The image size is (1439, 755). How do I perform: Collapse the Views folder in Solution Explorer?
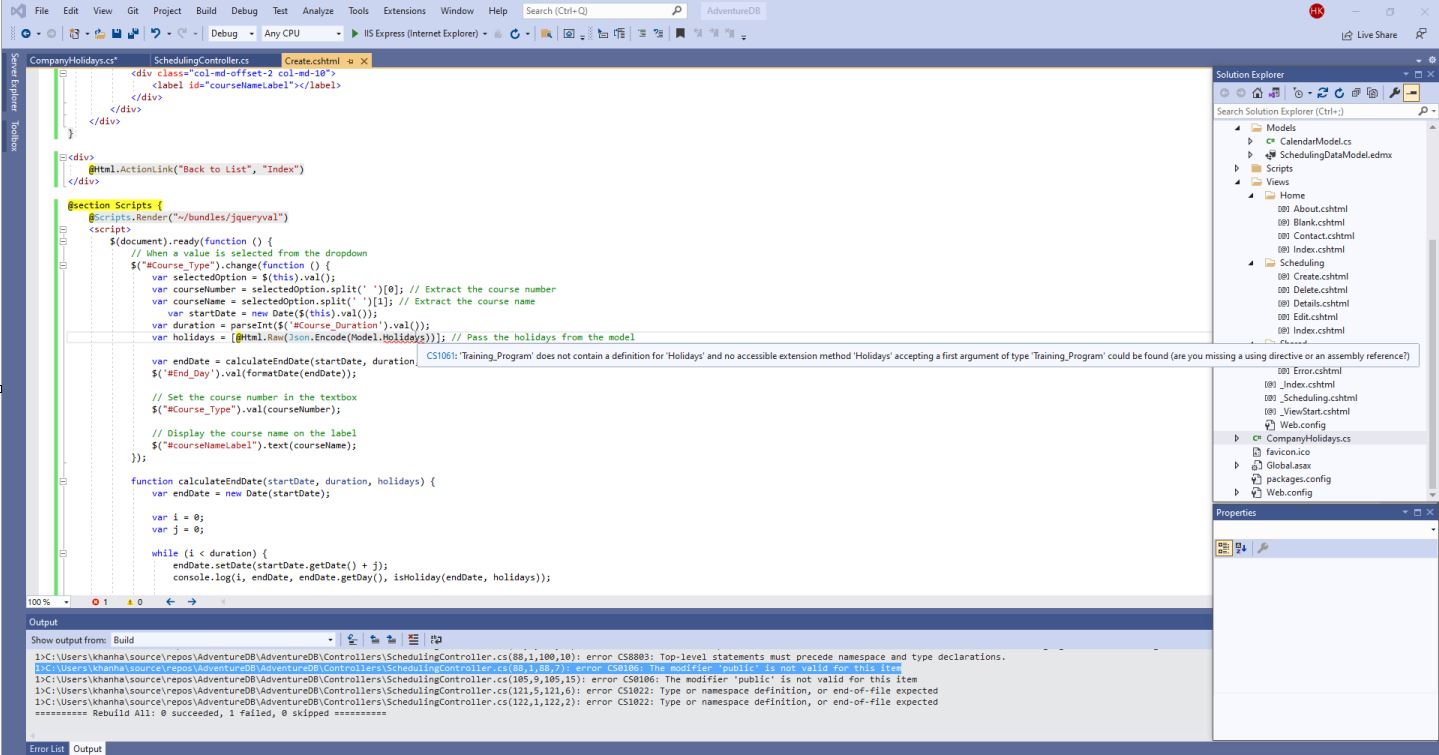point(1236,181)
